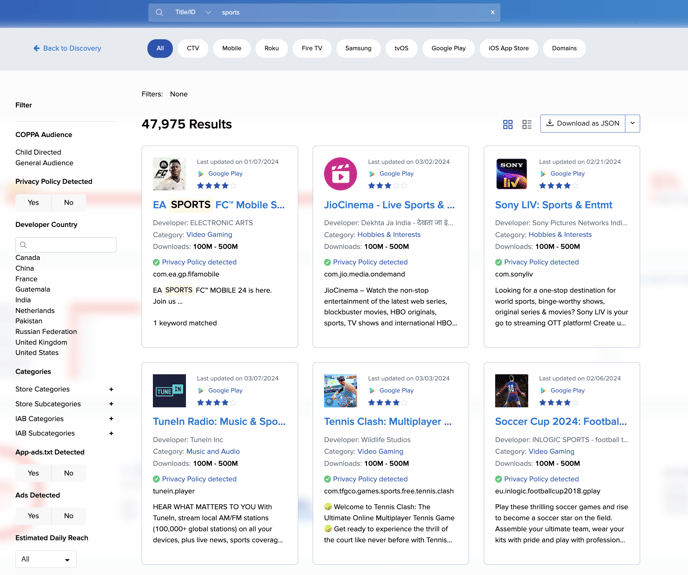Select the Google Play platform tab
The height and width of the screenshot is (575, 688).
click(448, 48)
